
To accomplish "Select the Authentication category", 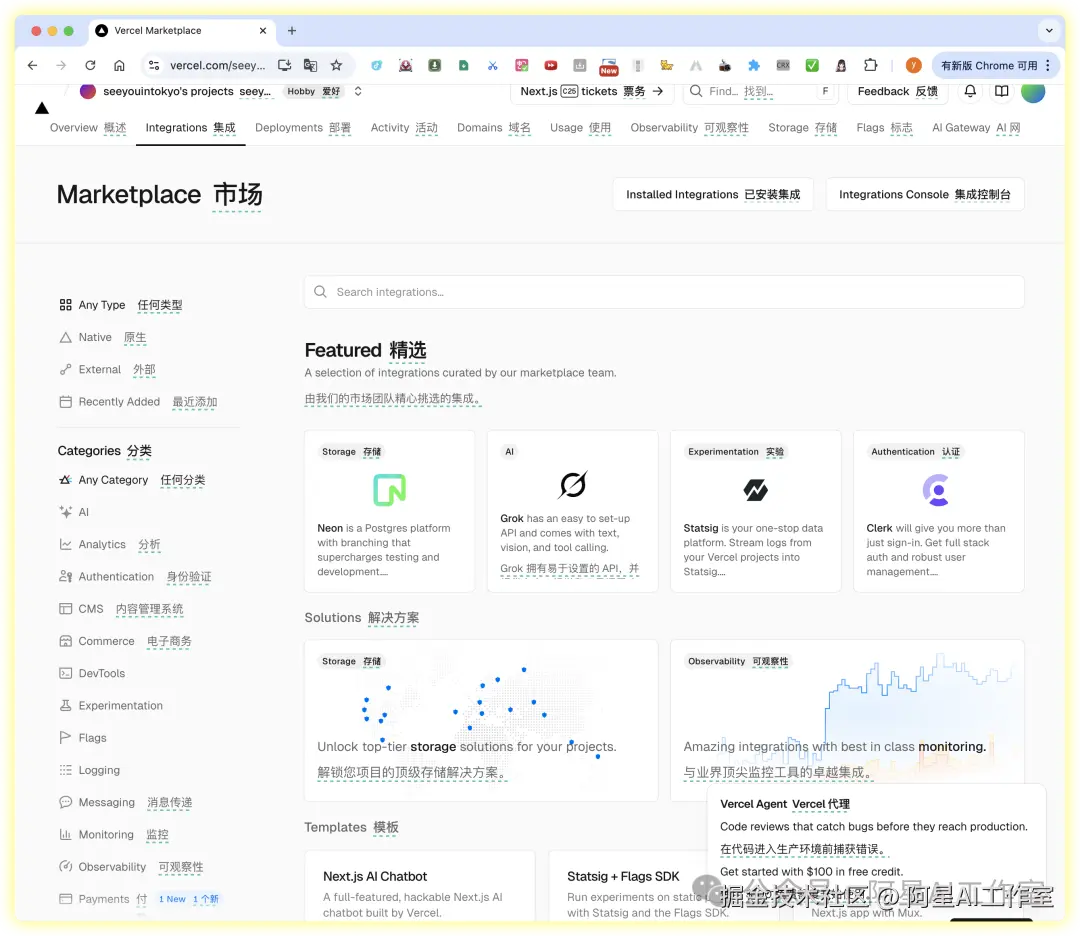I will coord(135,577).
